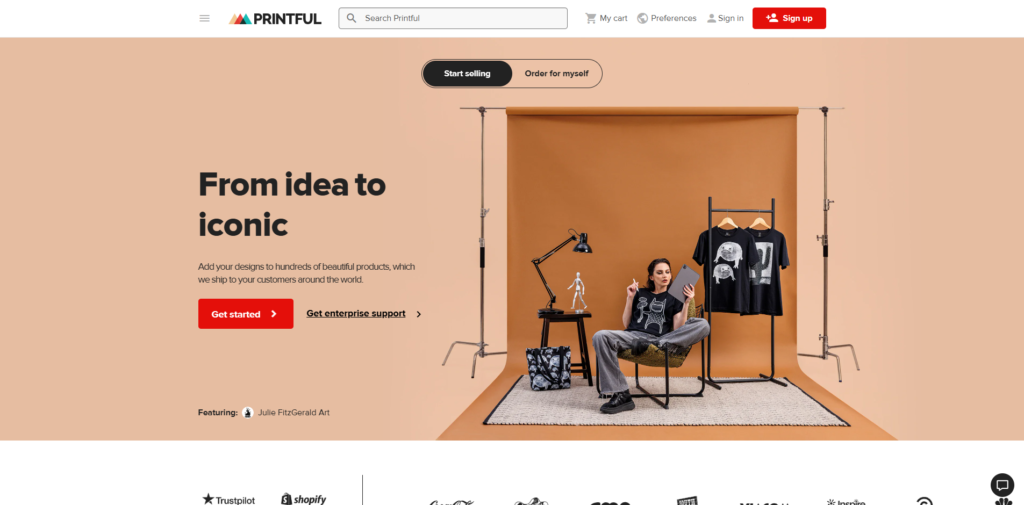Open the shopping cart icon
Image resolution: width=1024 pixels, height=505 pixels.
590,18
